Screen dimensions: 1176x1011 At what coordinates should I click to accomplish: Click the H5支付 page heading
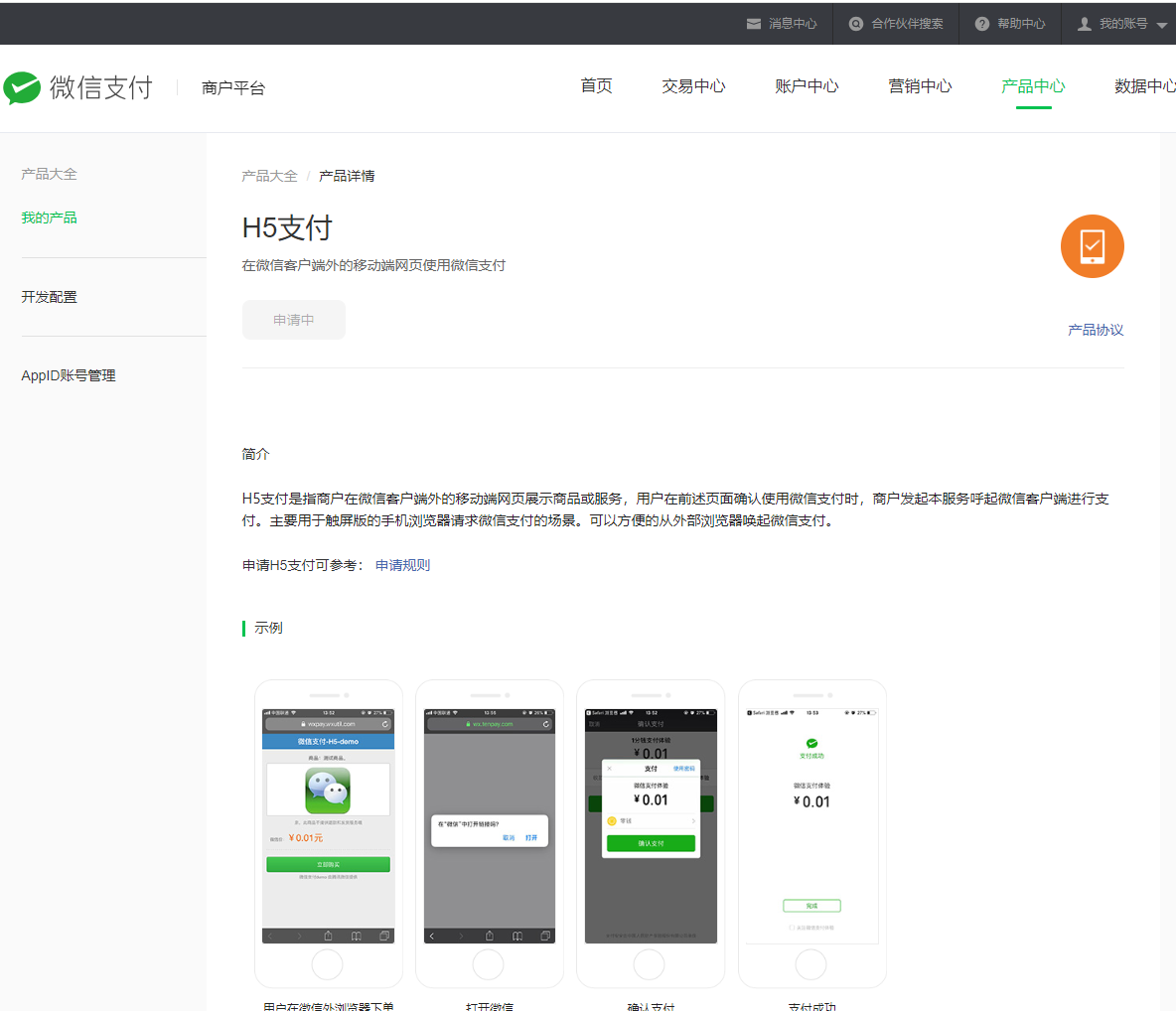(287, 227)
